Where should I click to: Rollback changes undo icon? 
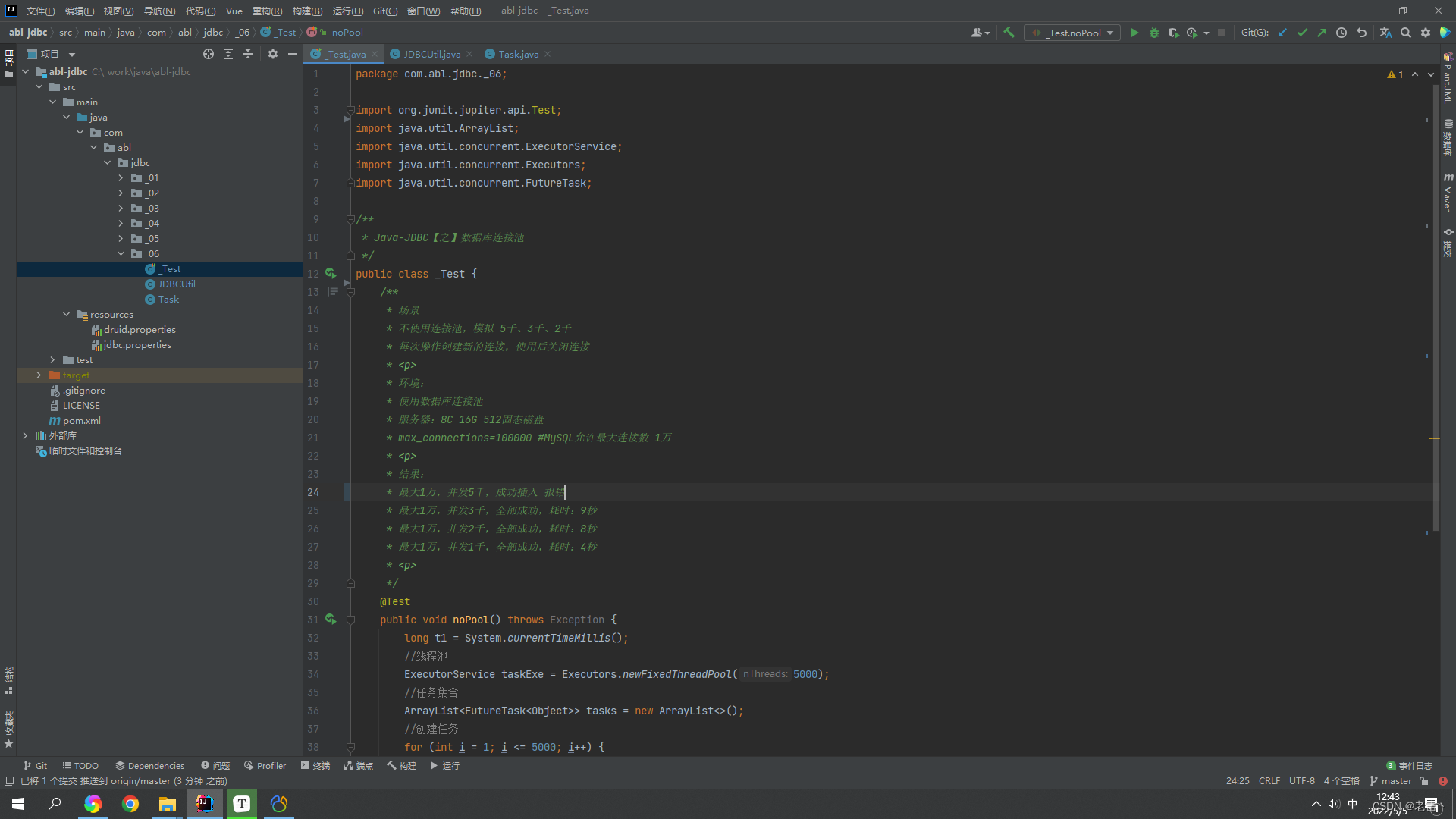1361,33
